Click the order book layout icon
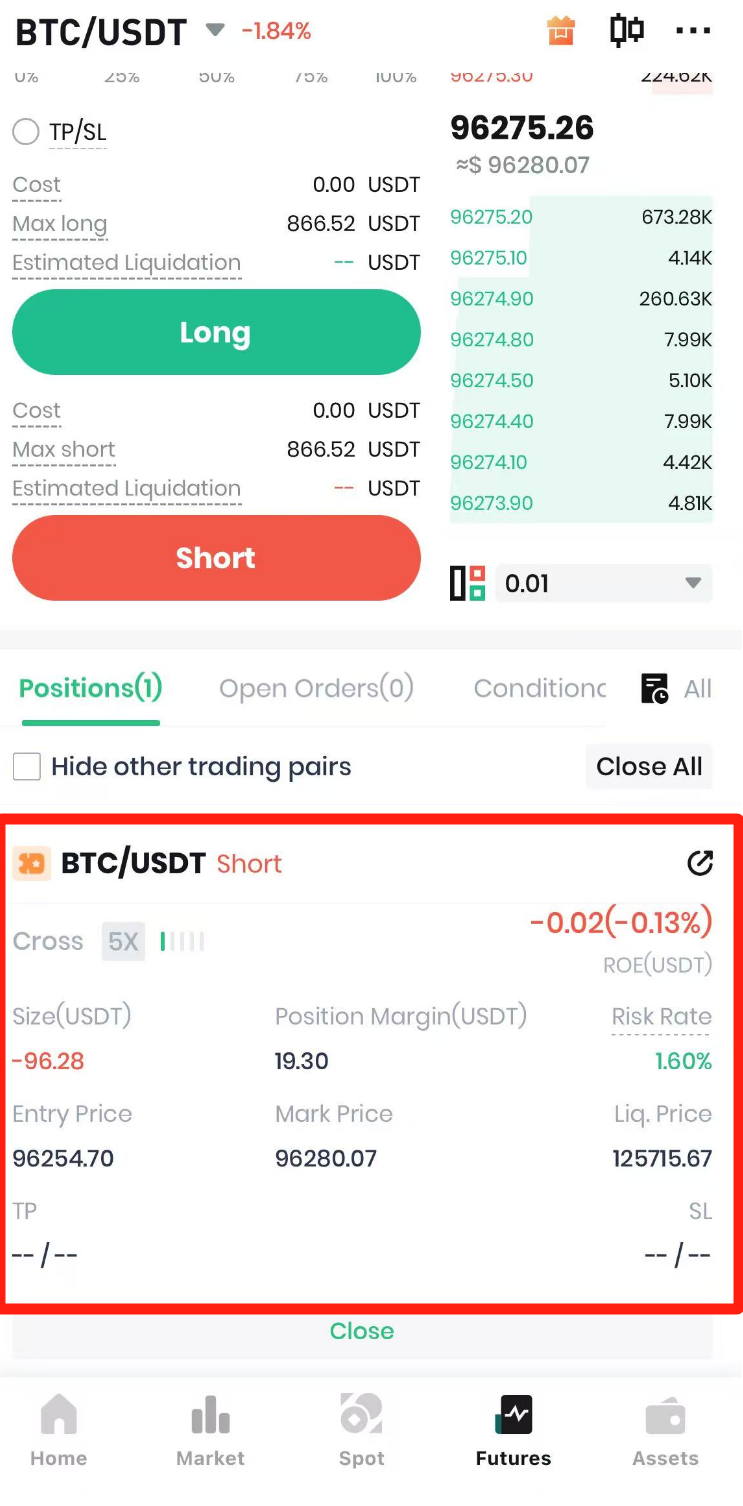Image resolution: width=743 pixels, height=1506 pixels. click(x=467, y=583)
